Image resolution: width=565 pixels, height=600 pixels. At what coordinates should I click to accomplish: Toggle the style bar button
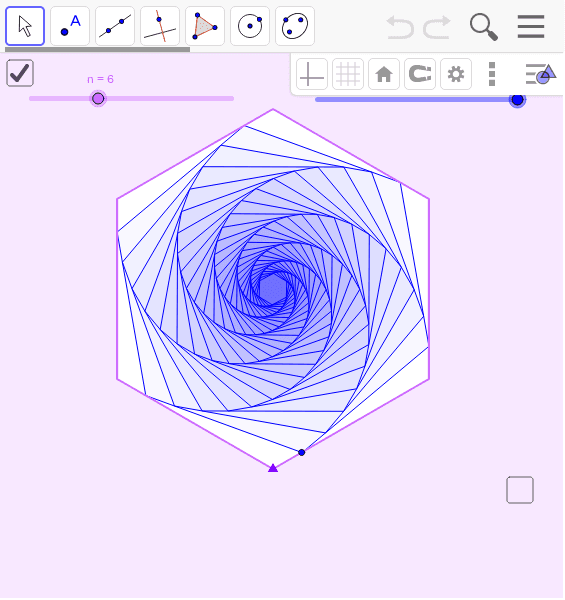tap(541, 74)
